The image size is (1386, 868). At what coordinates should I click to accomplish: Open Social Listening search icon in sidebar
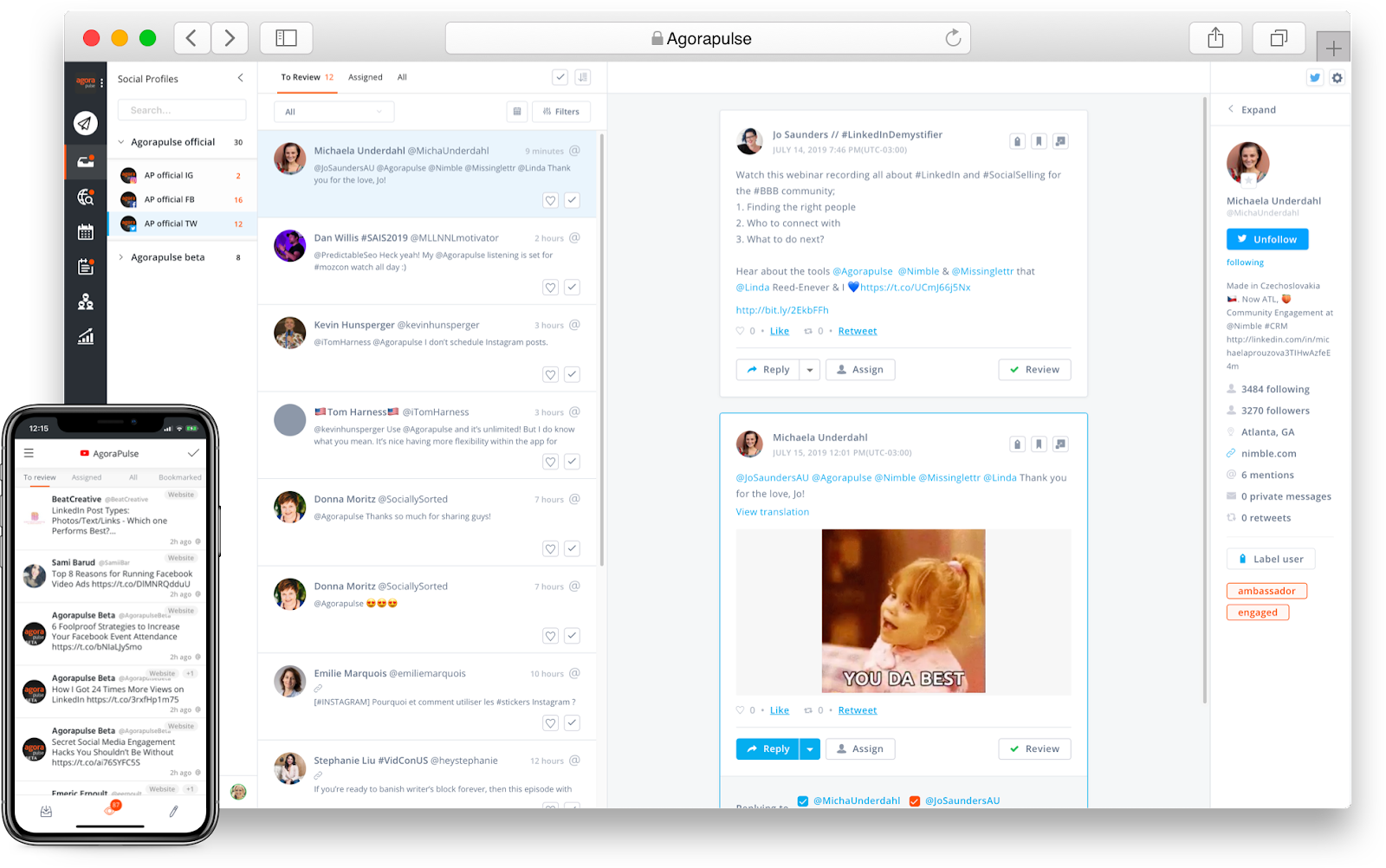point(85,198)
